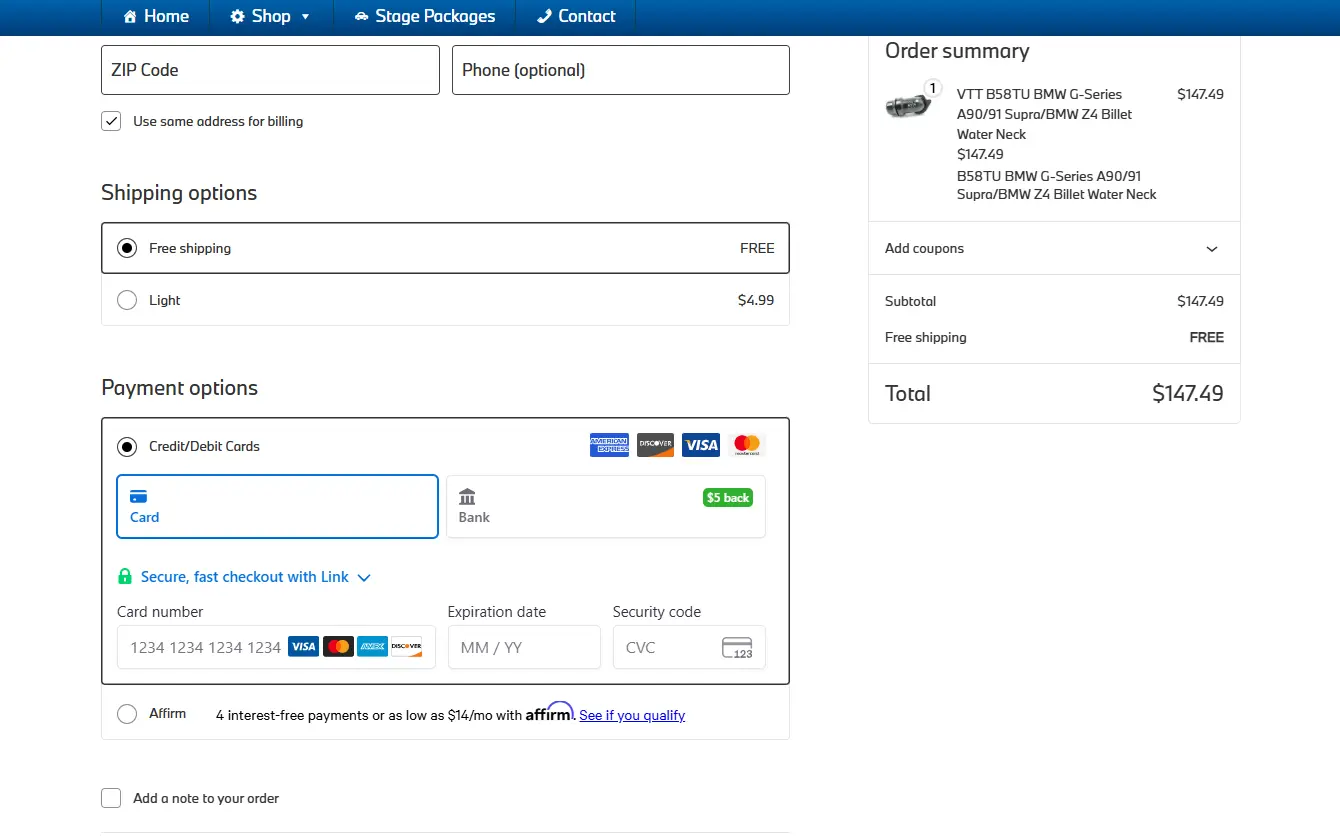This screenshot has width=1340, height=840.
Task: Click the Mastercard logo in payment header
Action: (746, 445)
